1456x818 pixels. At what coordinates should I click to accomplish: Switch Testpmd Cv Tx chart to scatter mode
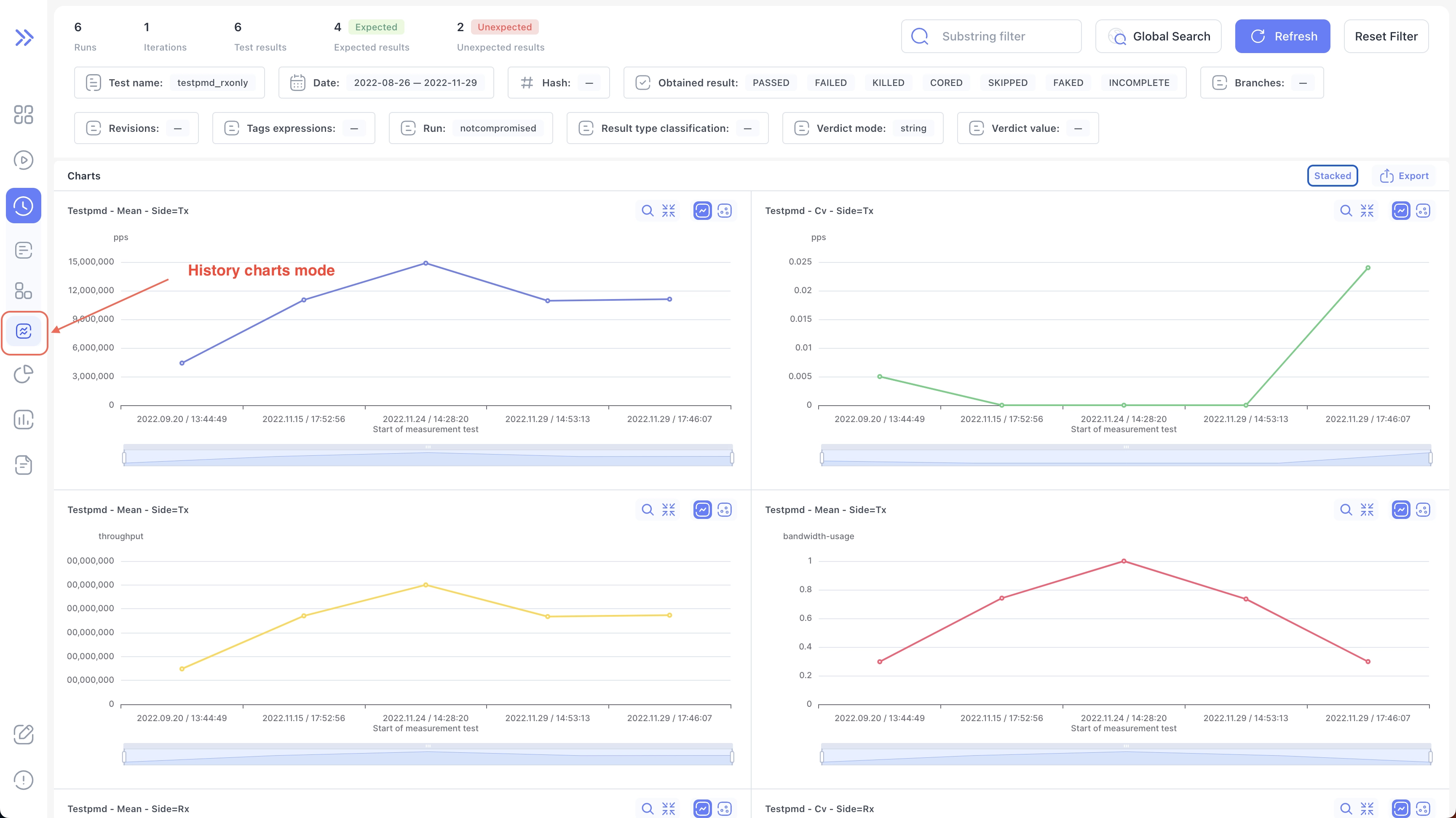point(1423,211)
